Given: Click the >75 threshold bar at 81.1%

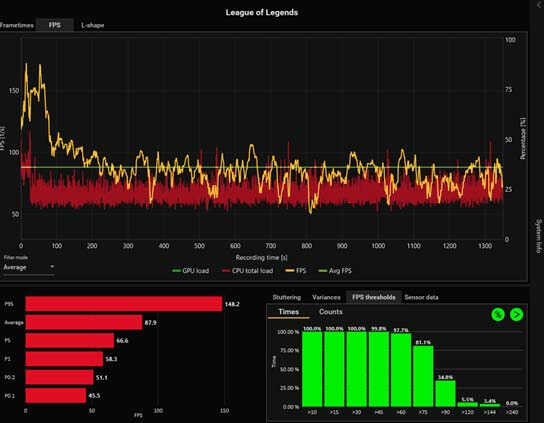Looking at the screenshot, I should coord(423,376).
